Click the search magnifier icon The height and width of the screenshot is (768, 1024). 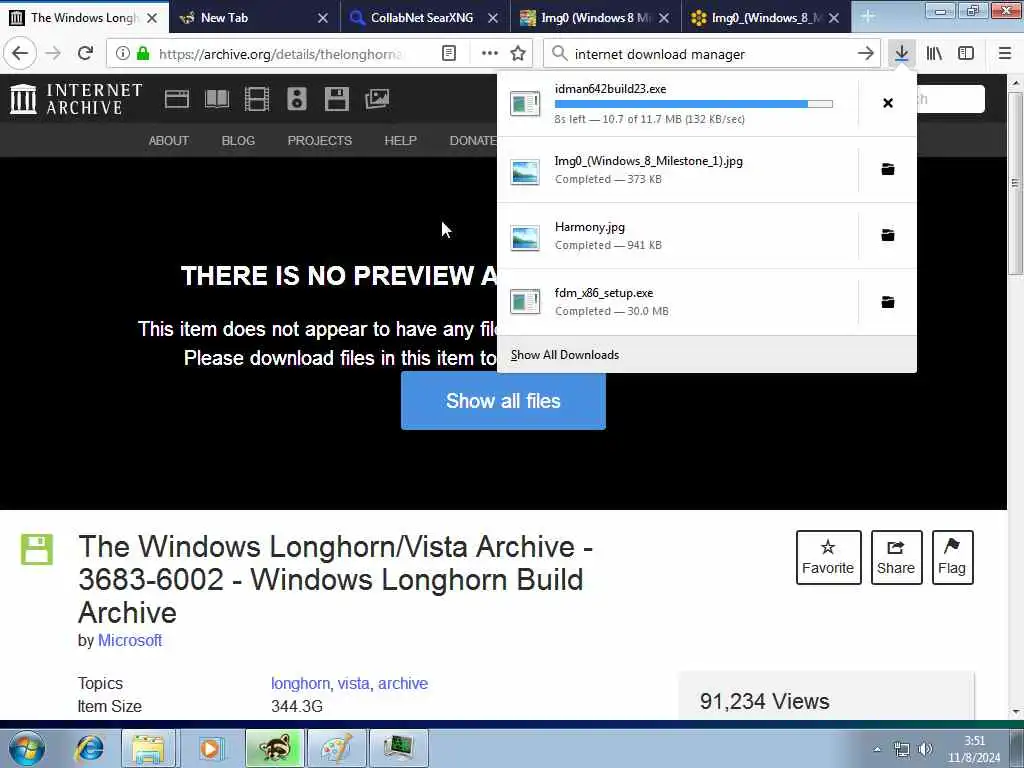pos(559,54)
